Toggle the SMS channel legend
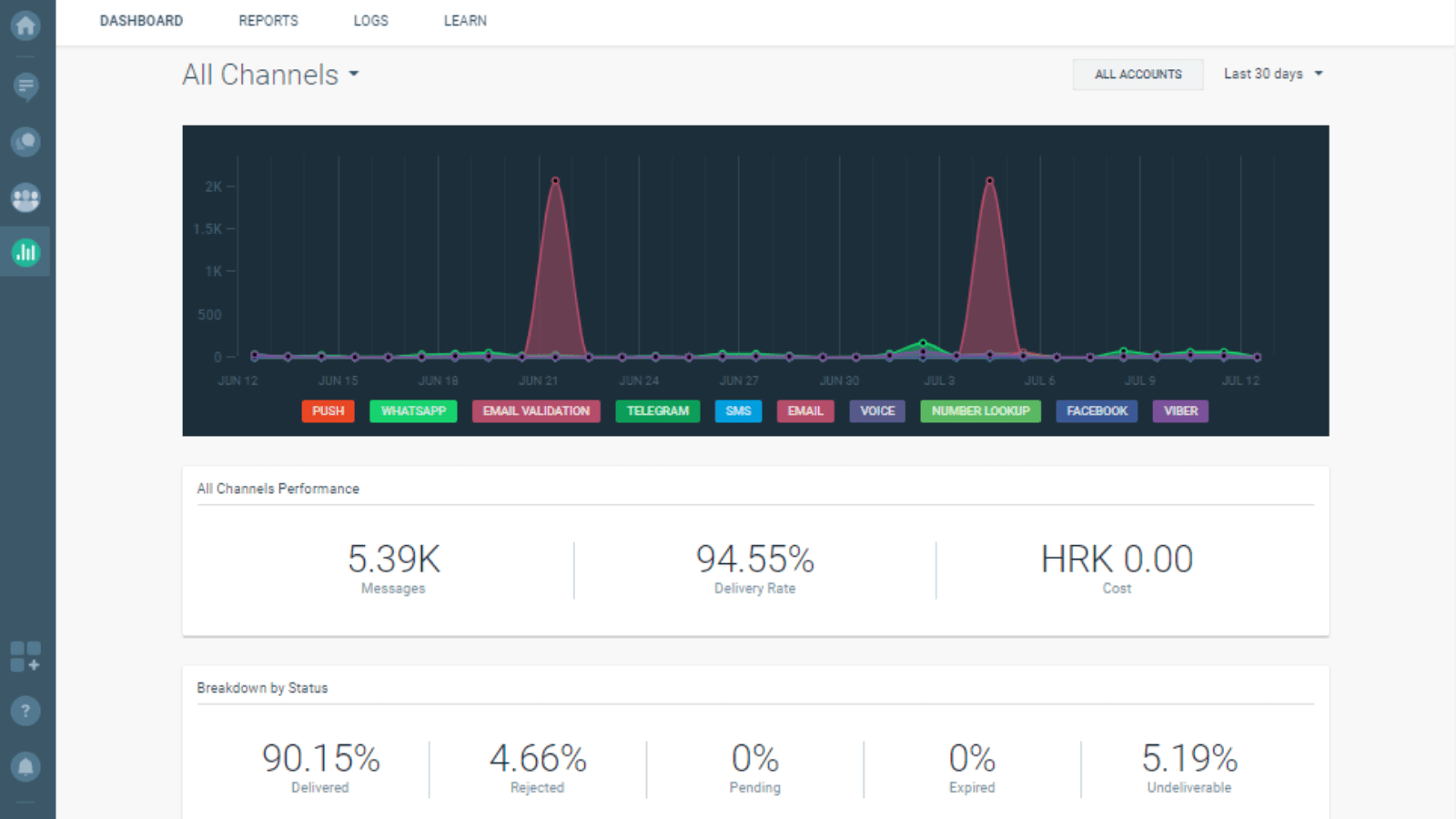 pyautogui.click(x=738, y=411)
